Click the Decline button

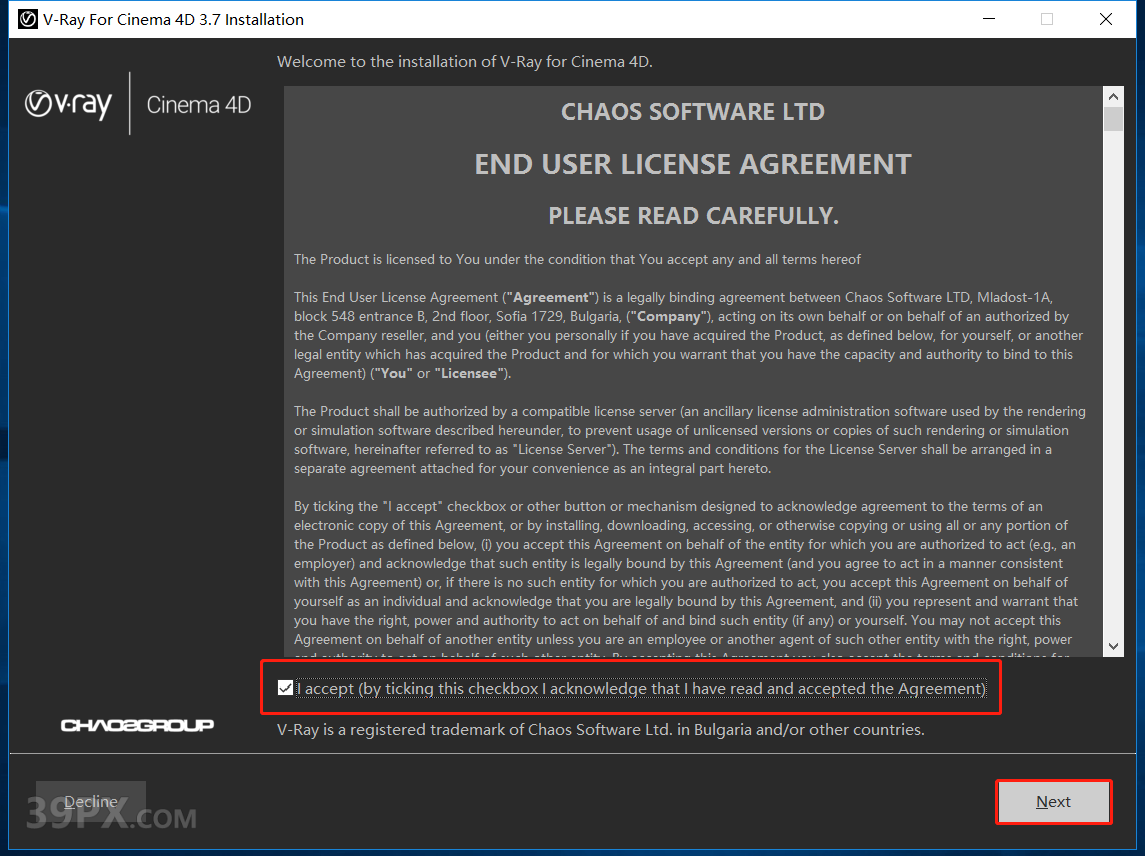click(x=91, y=802)
